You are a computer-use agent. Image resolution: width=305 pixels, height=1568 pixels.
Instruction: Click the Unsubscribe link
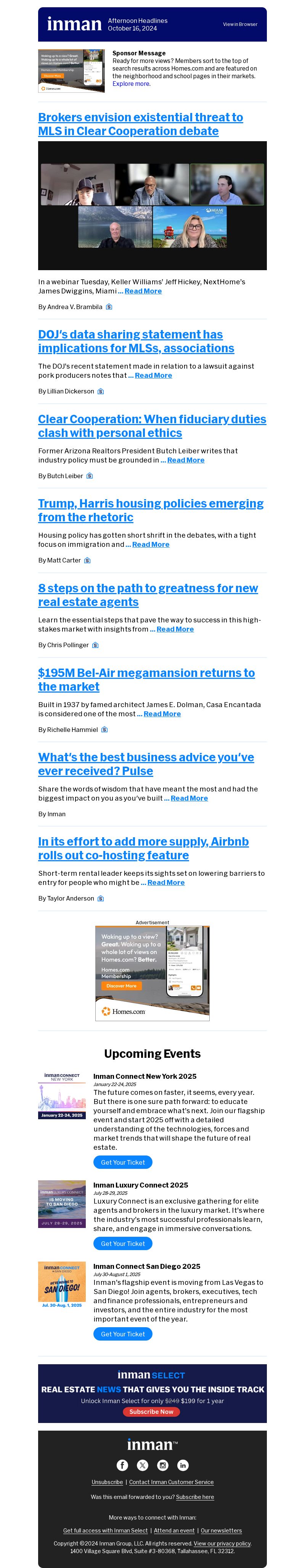pyautogui.click(x=107, y=1482)
